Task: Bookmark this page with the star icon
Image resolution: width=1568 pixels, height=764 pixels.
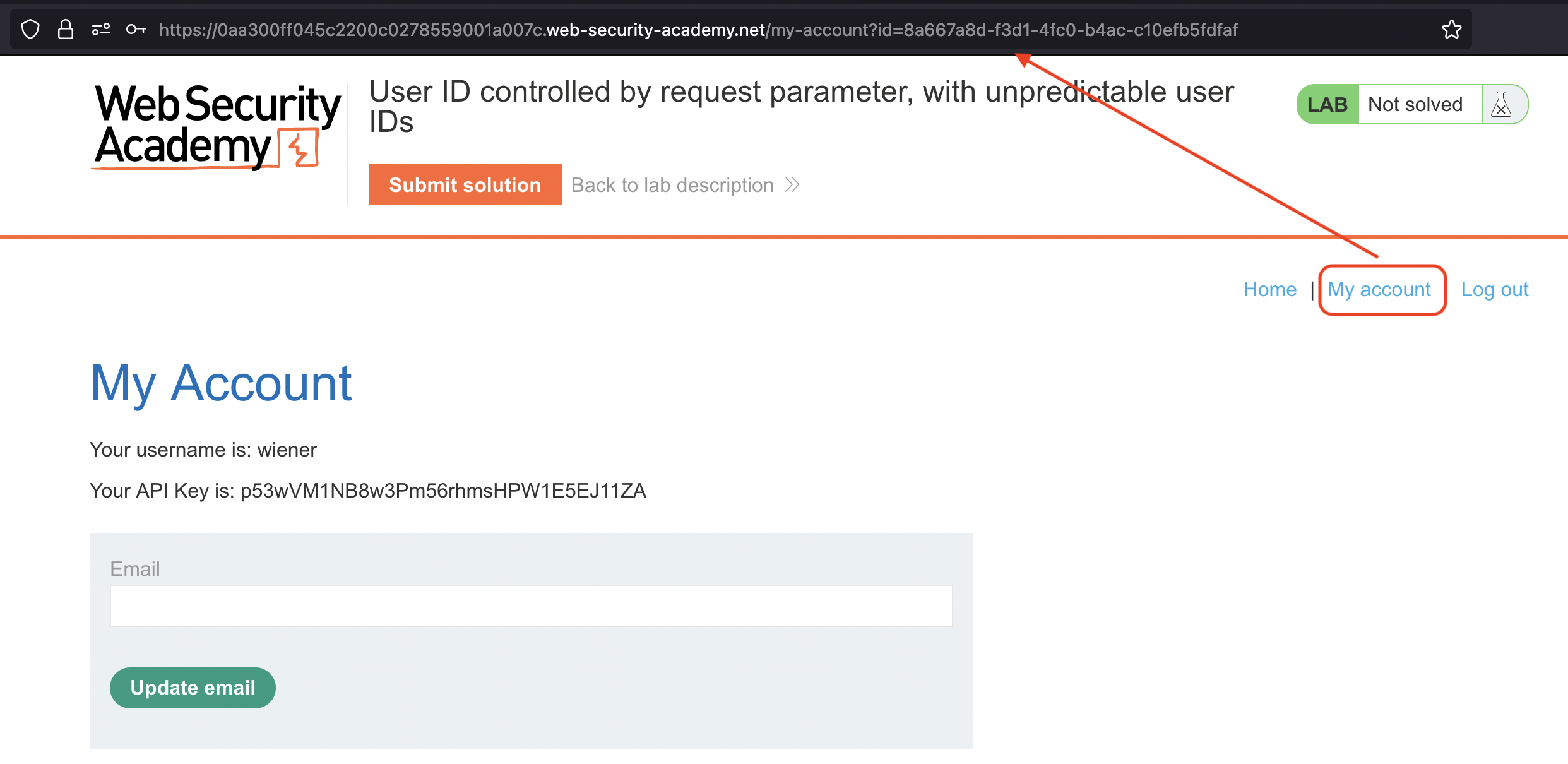Action: [1451, 30]
